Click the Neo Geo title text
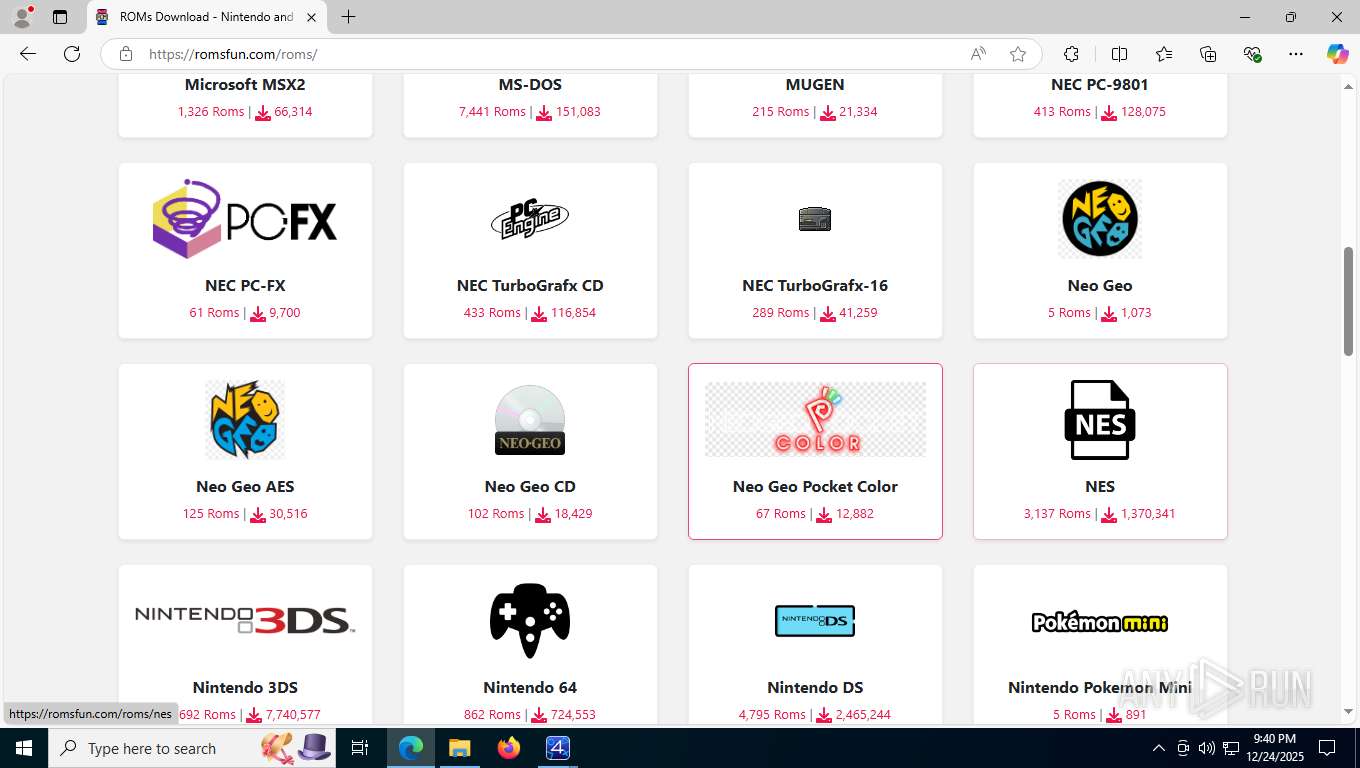 pyautogui.click(x=1100, y=286)
